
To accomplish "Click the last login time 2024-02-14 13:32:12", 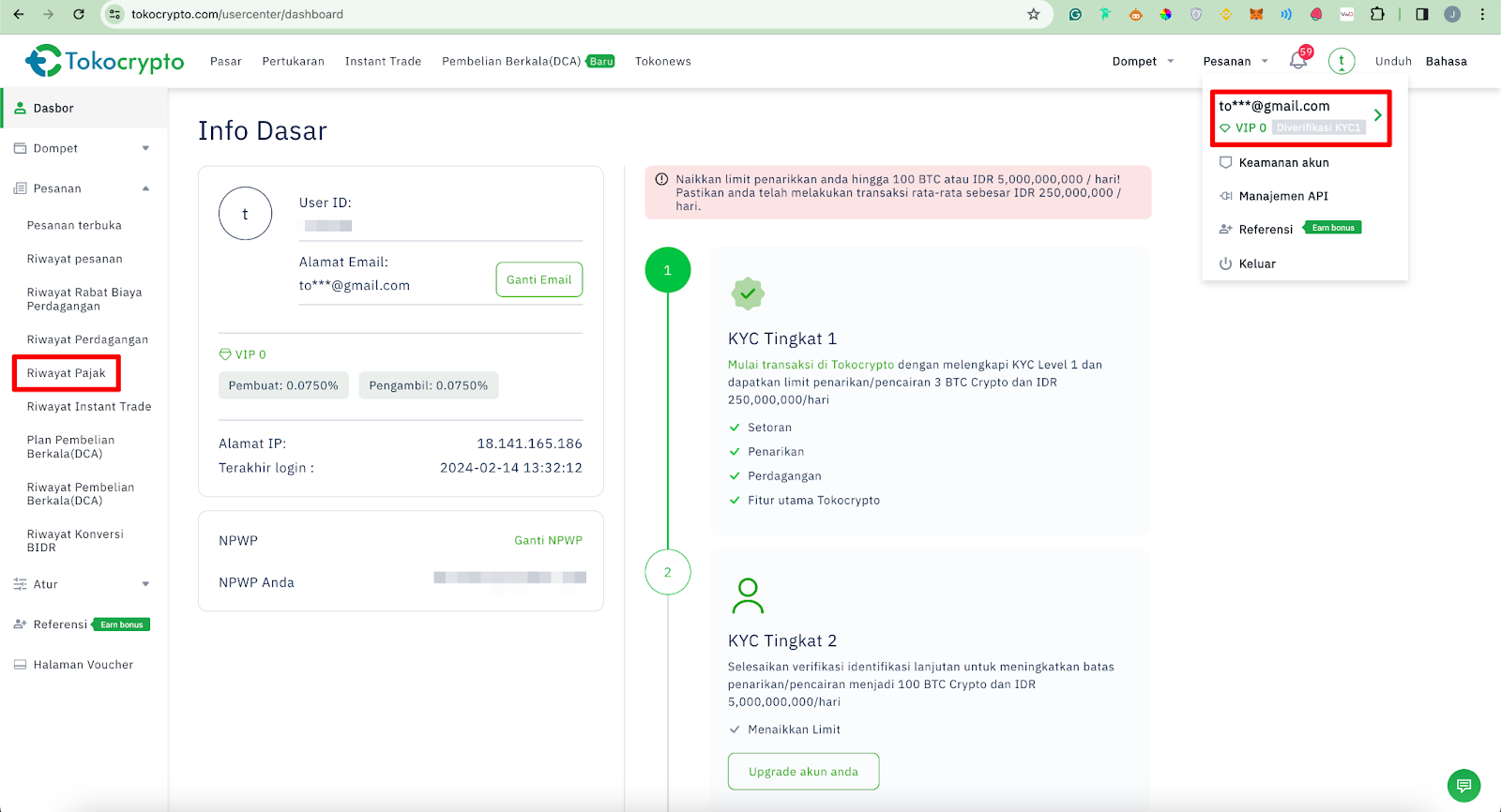I will pyautogui.click(x=511, y=468).
